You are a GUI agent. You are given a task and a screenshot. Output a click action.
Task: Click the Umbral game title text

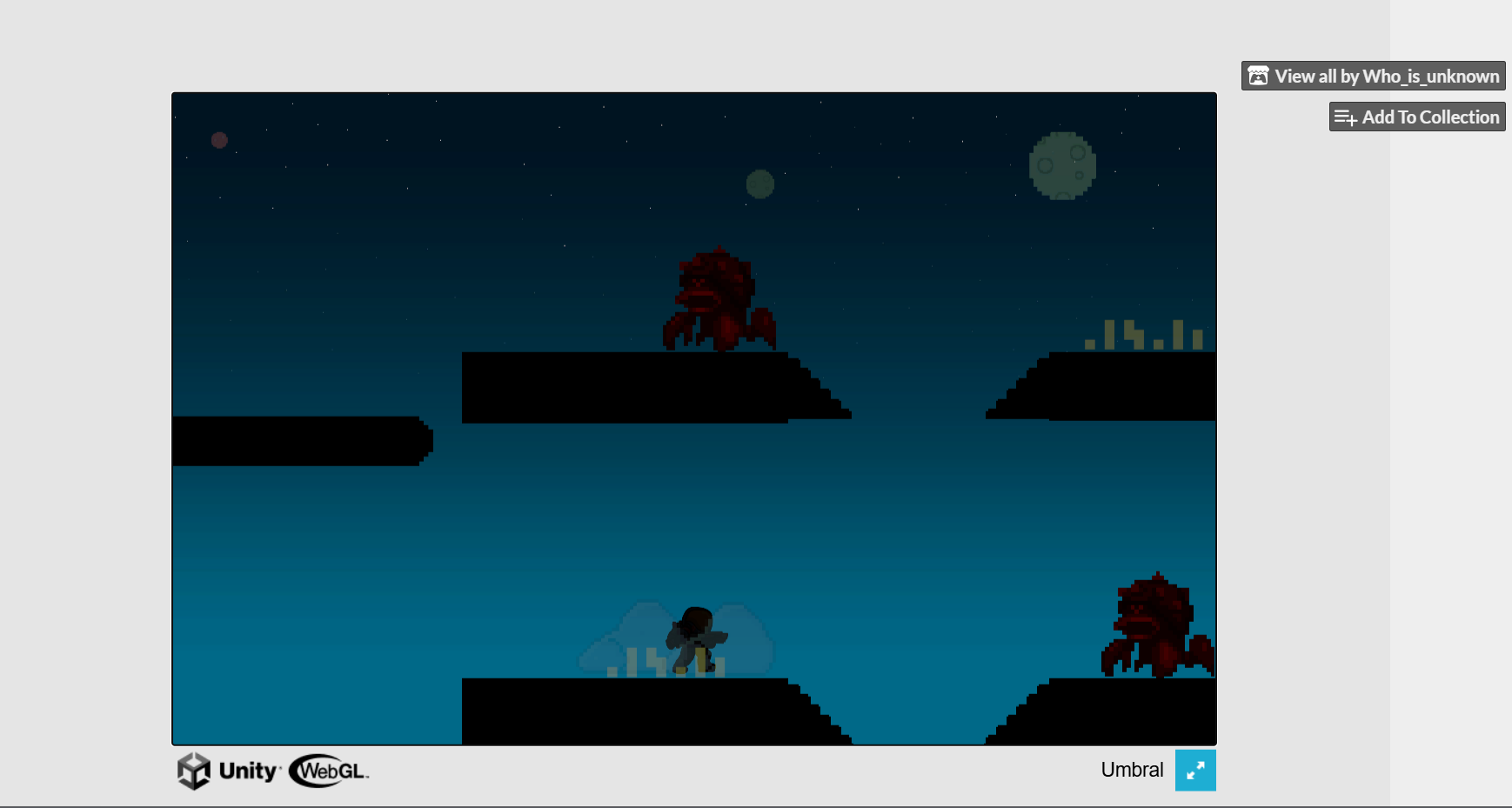[x=1131, y=771]
